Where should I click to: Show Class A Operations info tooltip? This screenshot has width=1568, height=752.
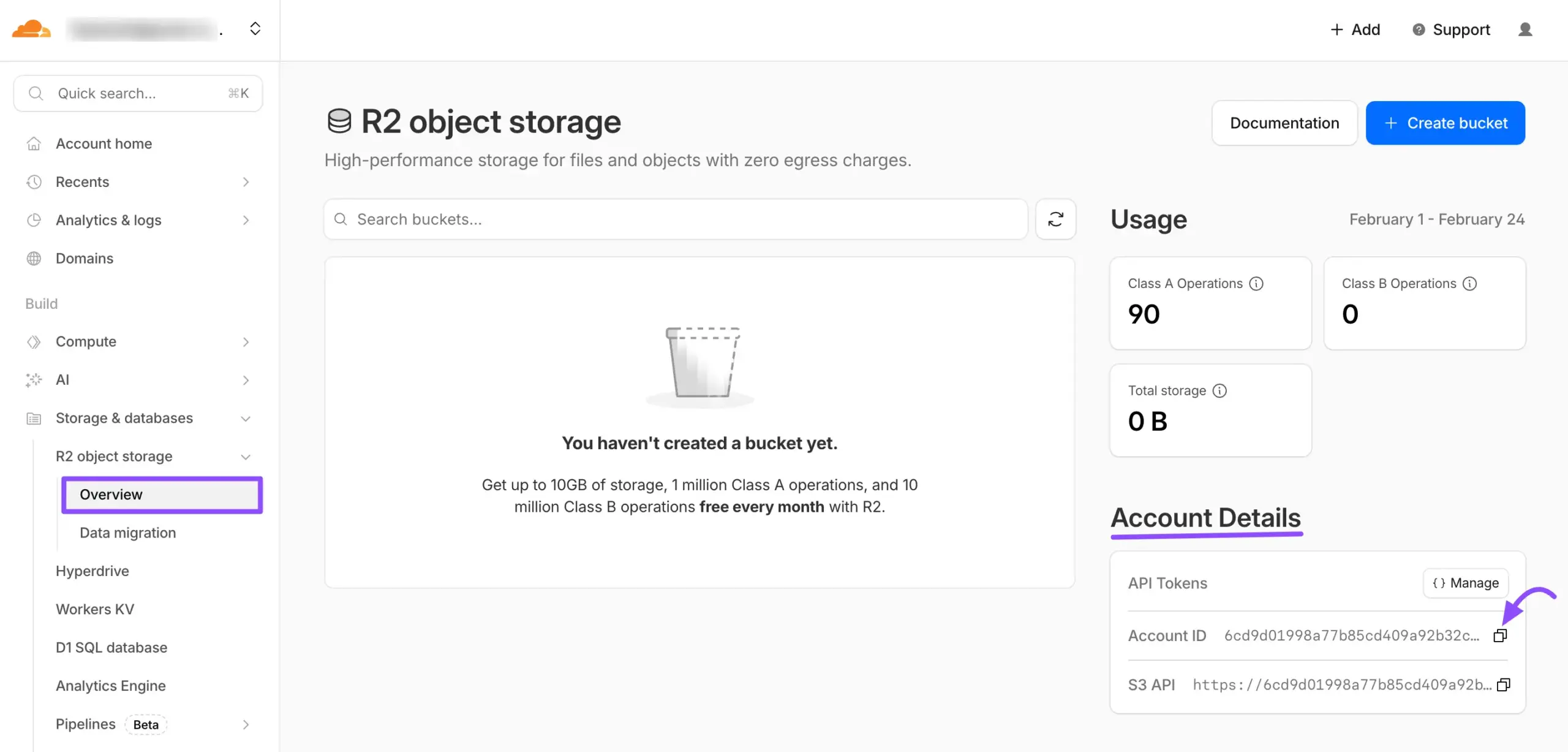[1256, 284]
